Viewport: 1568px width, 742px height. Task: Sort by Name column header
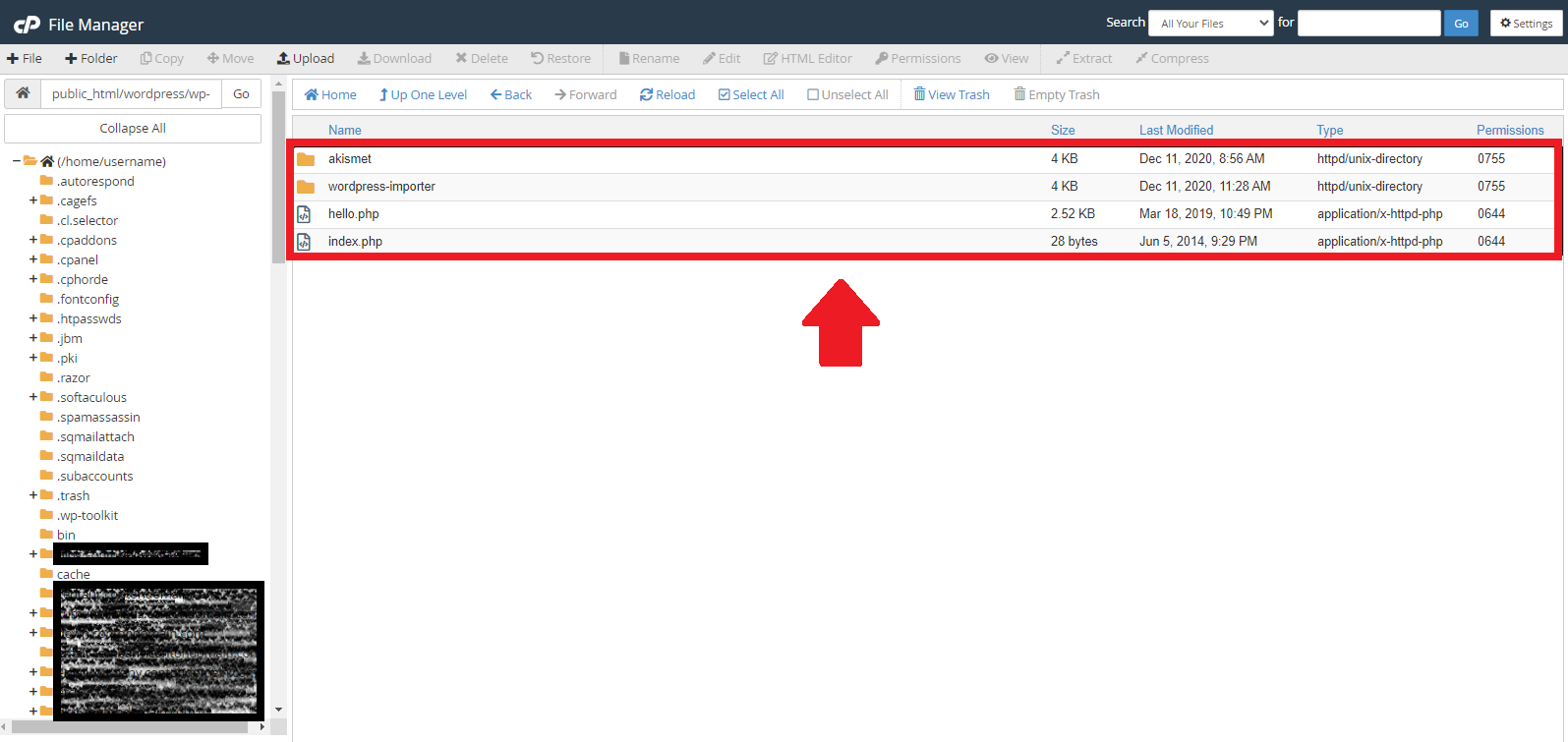point(345,130)
